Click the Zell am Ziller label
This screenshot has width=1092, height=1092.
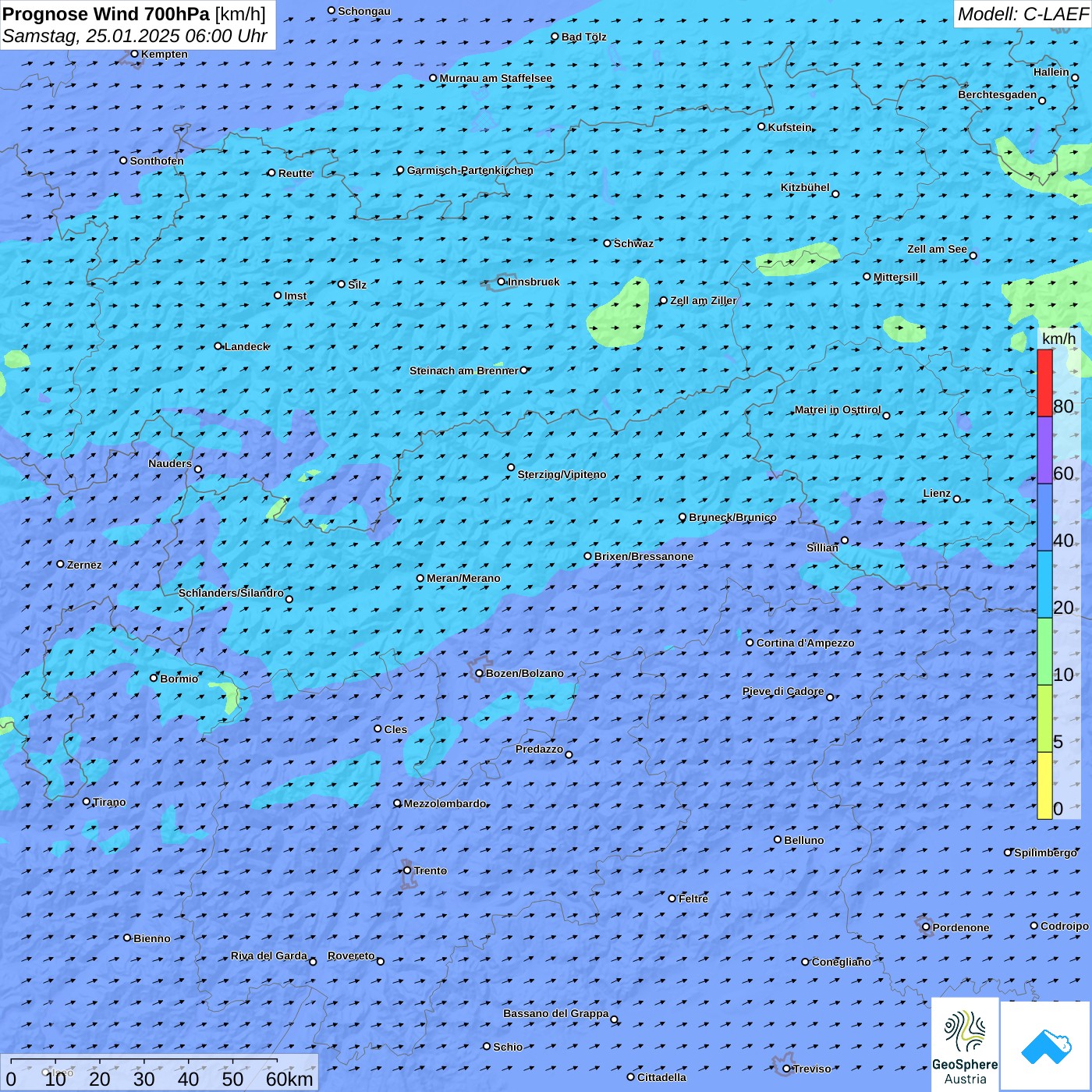[704, 300]
